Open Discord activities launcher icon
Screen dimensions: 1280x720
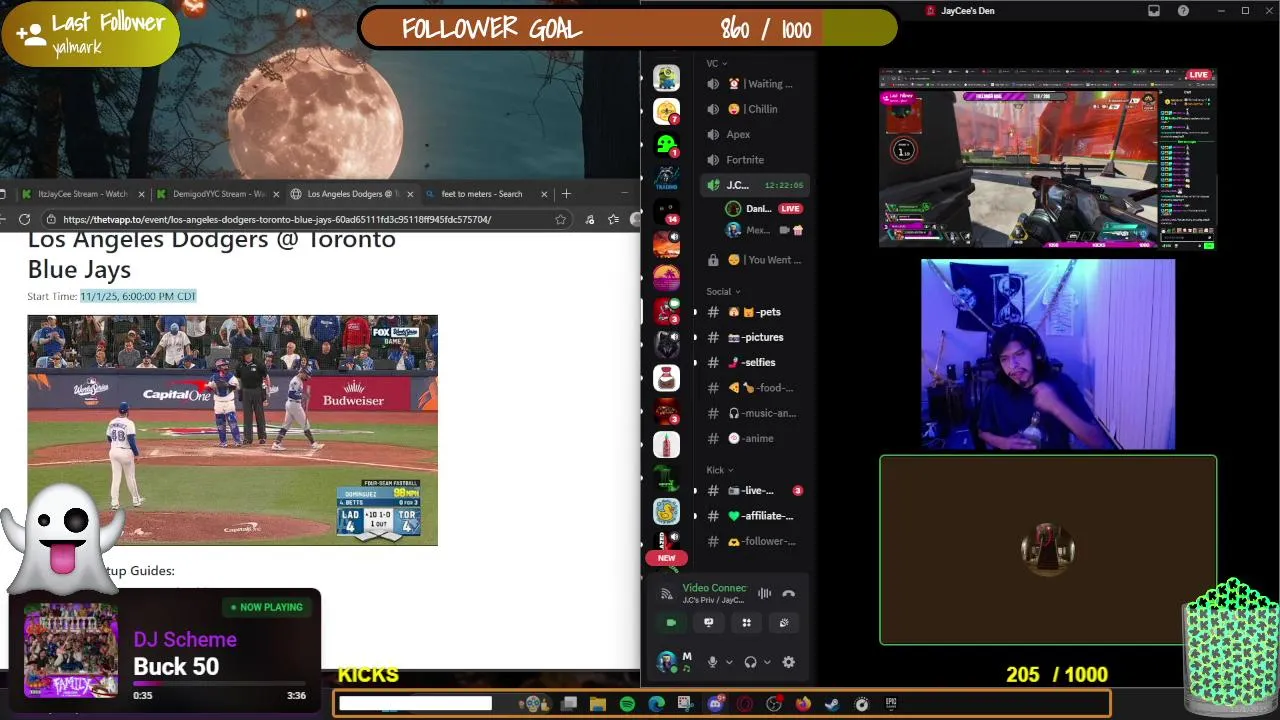(x=746, y=622)
